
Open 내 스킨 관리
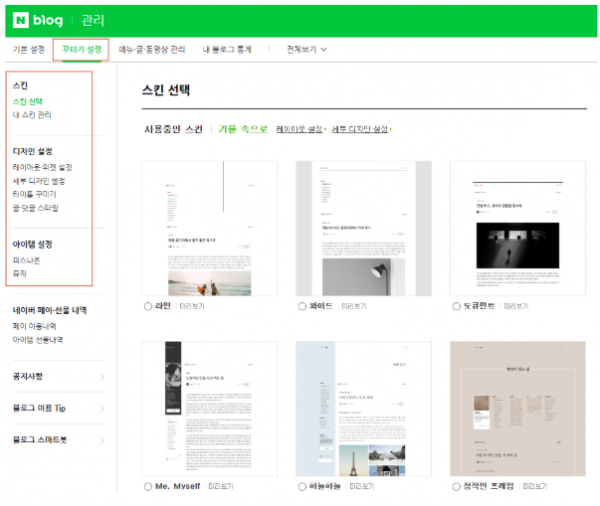32,115
